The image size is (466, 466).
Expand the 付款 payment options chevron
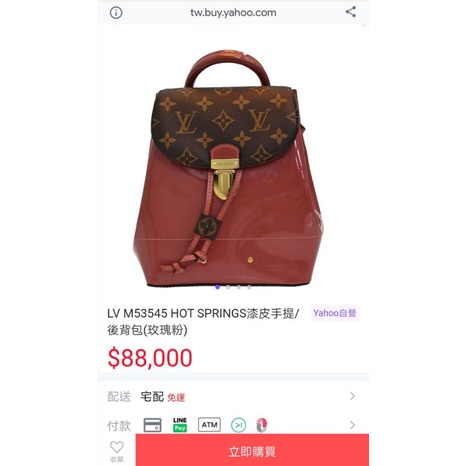[352, 425]
